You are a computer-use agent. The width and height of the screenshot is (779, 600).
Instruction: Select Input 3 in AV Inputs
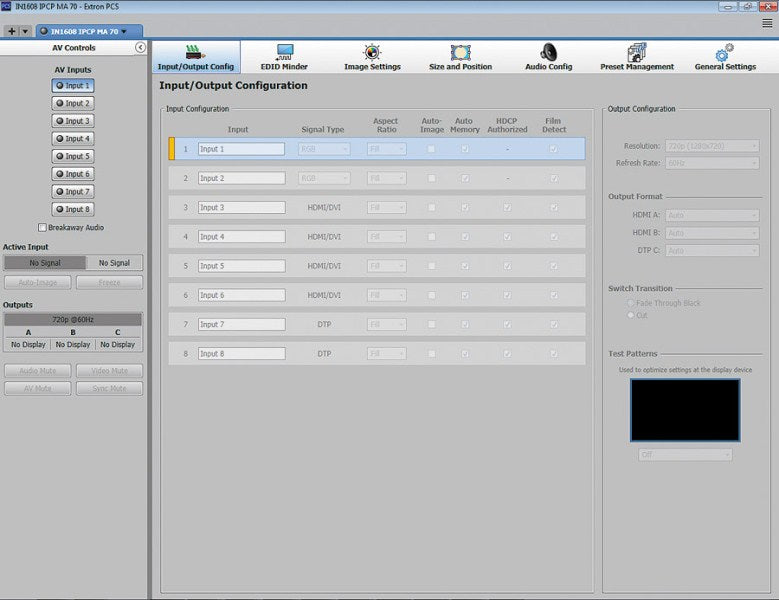click(73, 121)
